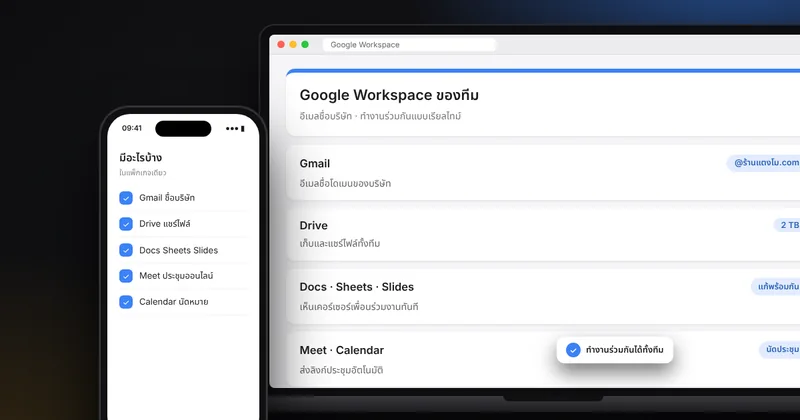Click the ทำงานร่วมกันได้ทั้งทีม notification toast
The width and height of the screenshot is (800, 420).
[x=615, y=350]
